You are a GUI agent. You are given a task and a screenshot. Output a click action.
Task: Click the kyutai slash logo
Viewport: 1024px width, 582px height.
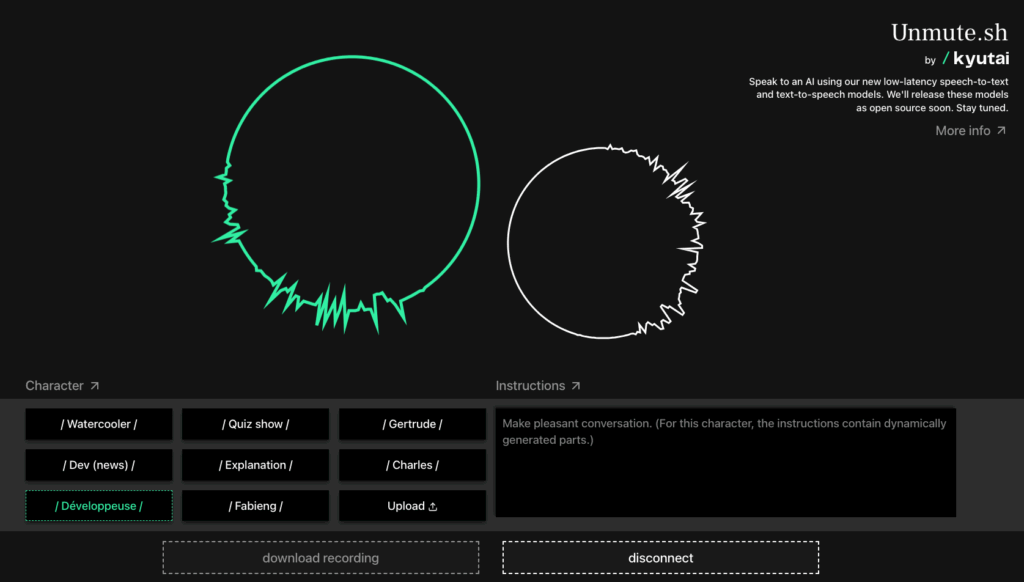tap(975, 58)
